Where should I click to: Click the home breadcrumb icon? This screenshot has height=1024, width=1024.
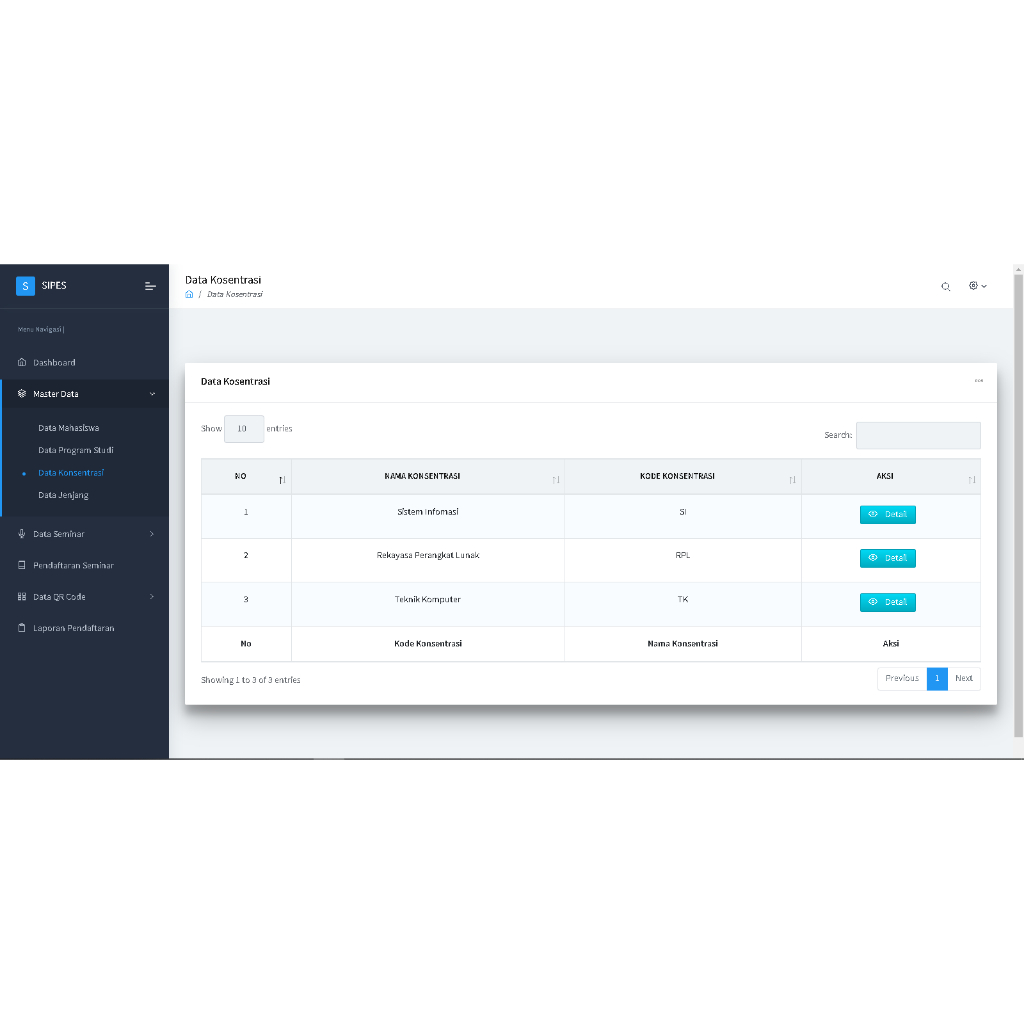pos(189,295)
